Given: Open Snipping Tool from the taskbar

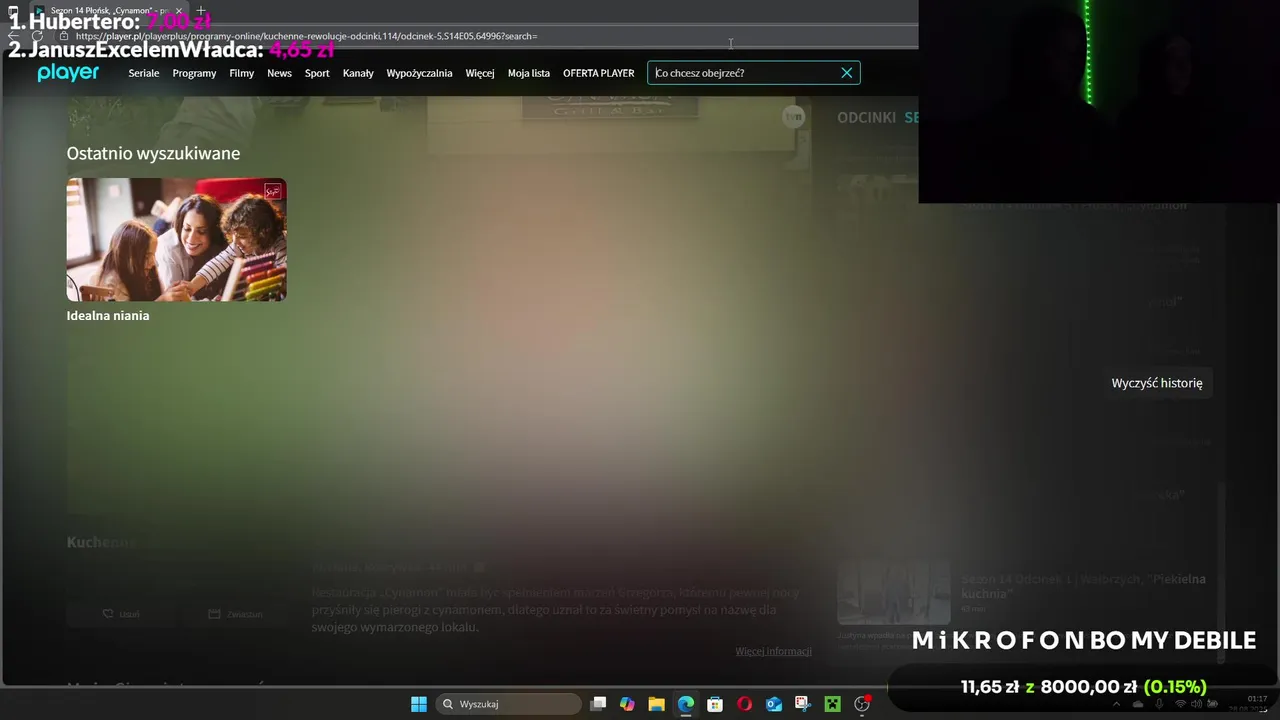Looking at the screenshot, I should click(x=803, y=704).
